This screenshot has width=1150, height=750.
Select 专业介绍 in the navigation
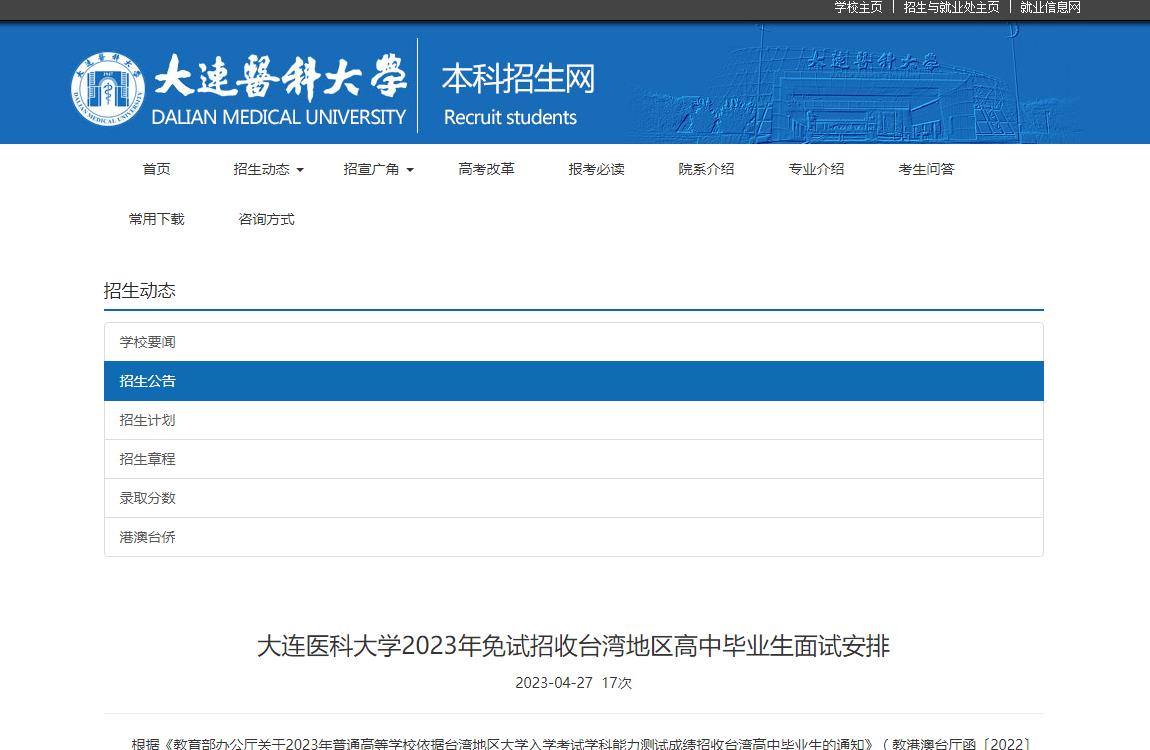point(816,169)
